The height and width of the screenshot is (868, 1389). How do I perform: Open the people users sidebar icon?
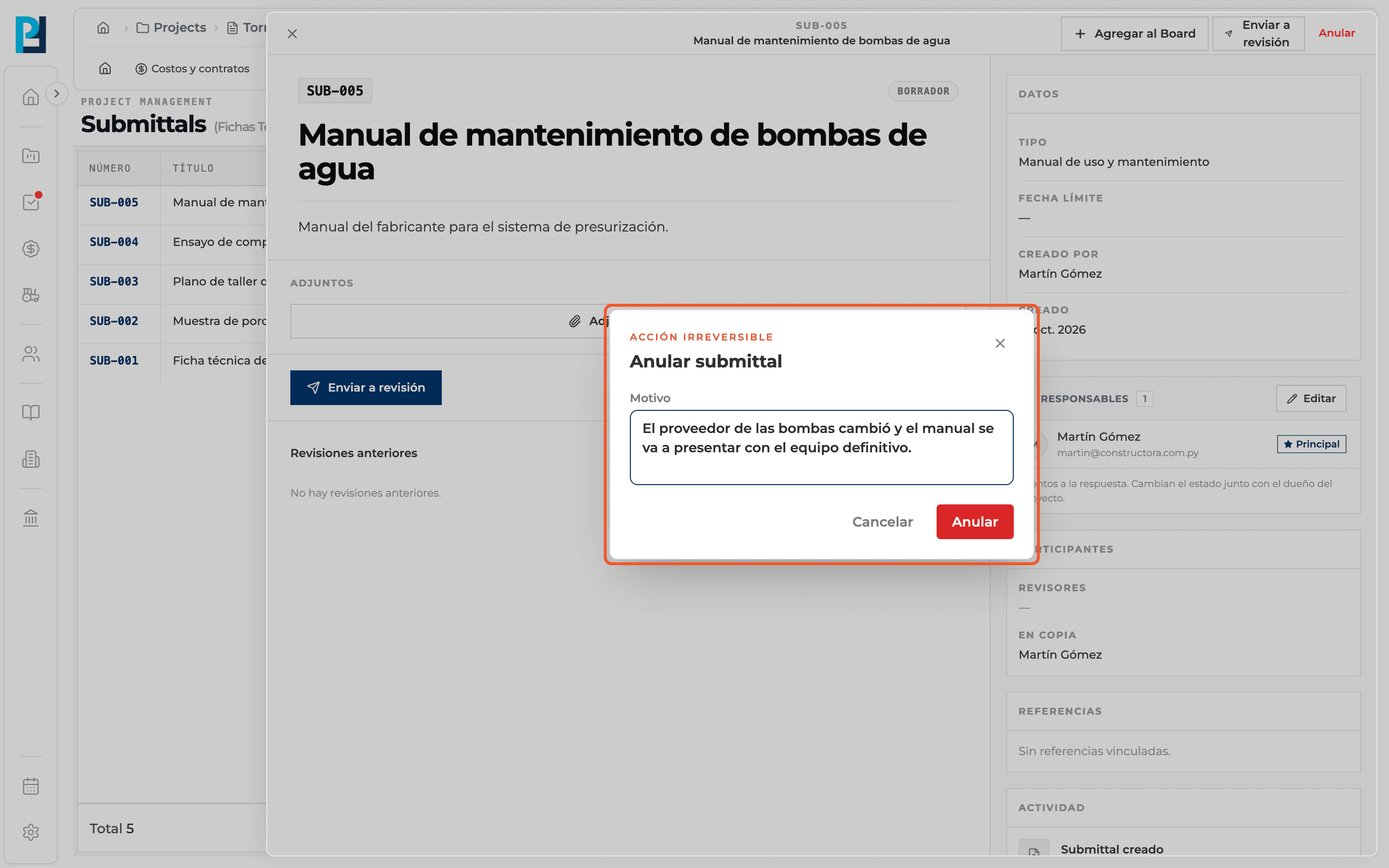[x=31, y=353]
